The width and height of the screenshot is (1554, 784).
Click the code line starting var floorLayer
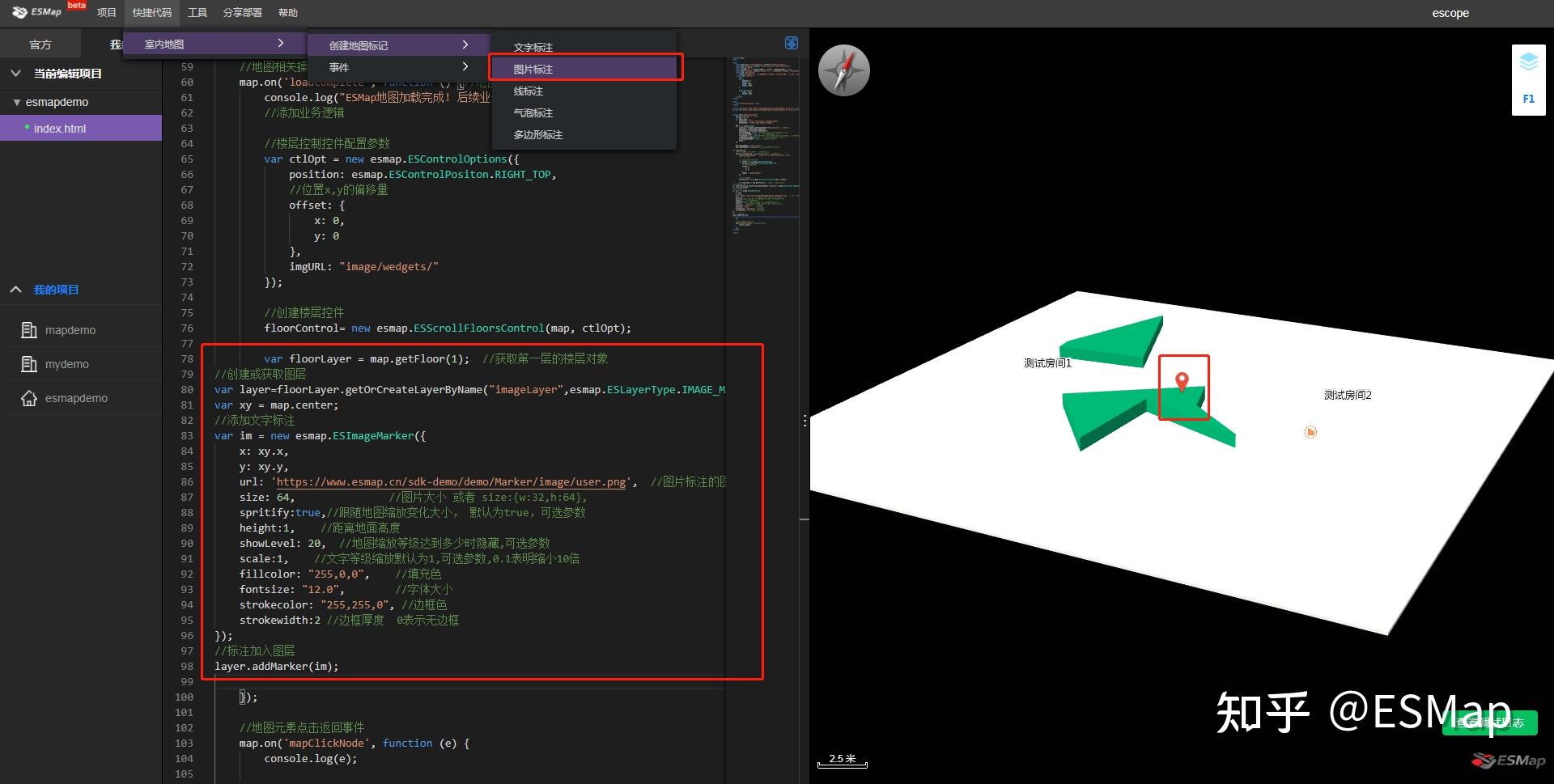click(435, 358)
